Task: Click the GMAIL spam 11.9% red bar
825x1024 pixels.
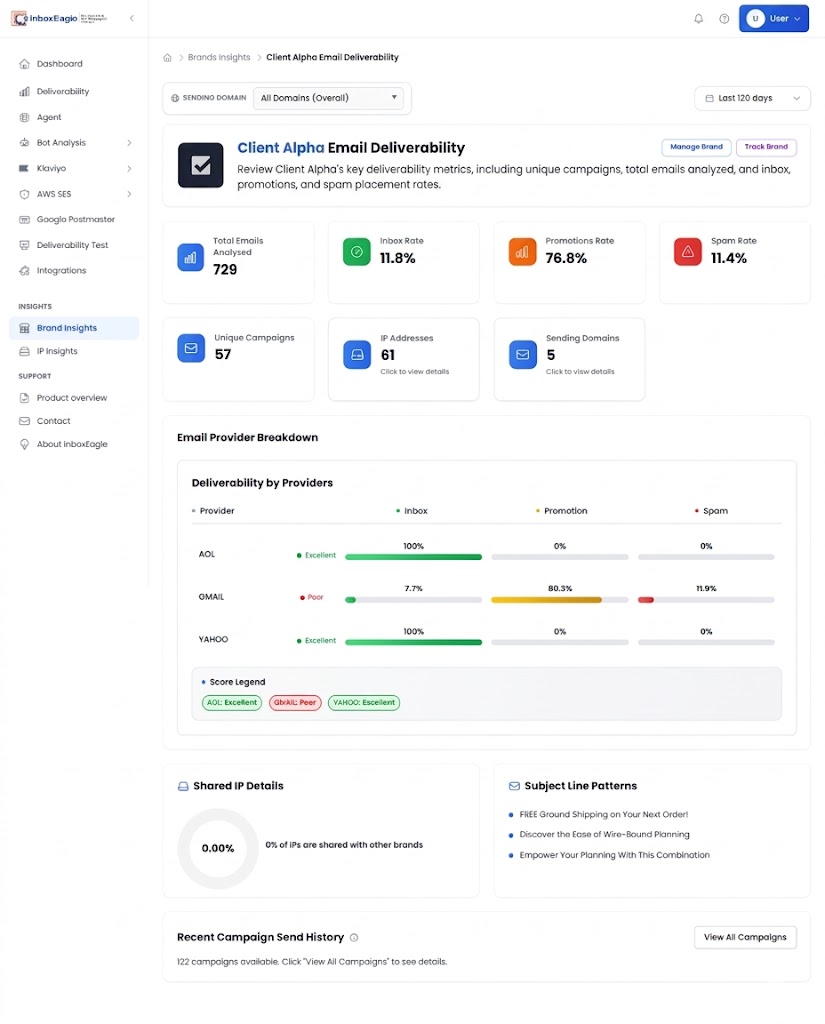Action: [646, 600]
